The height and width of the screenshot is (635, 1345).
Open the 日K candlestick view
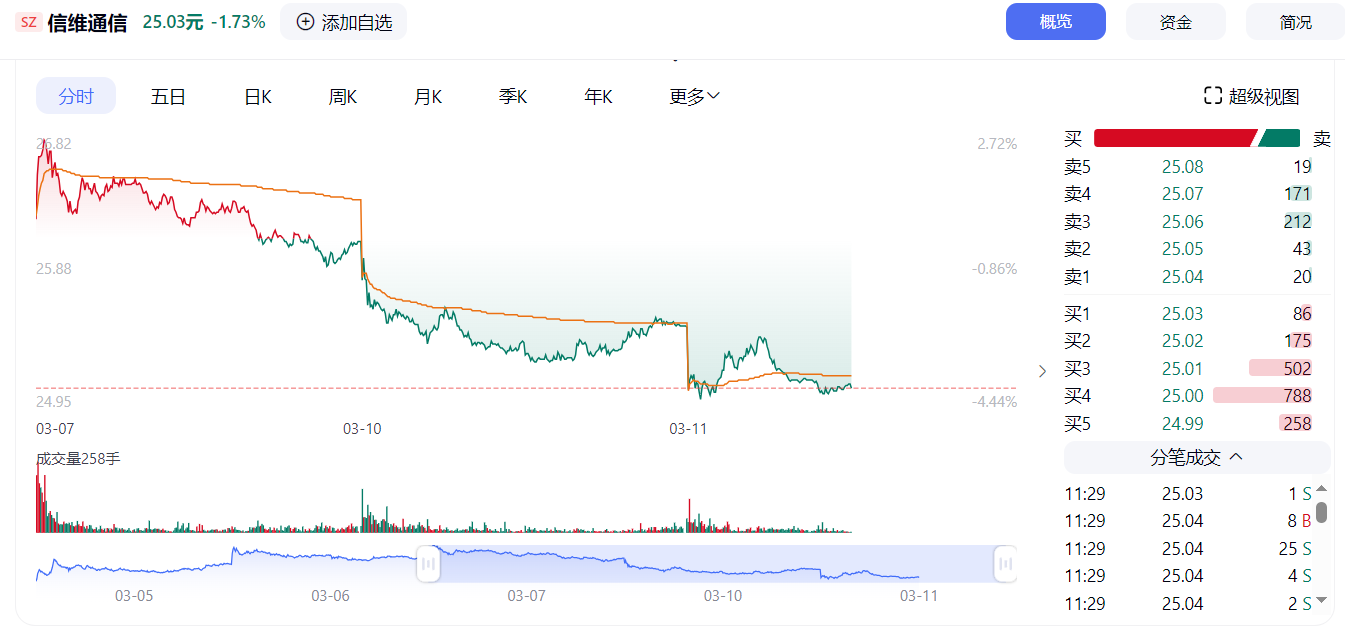click(x=256, y=95)
